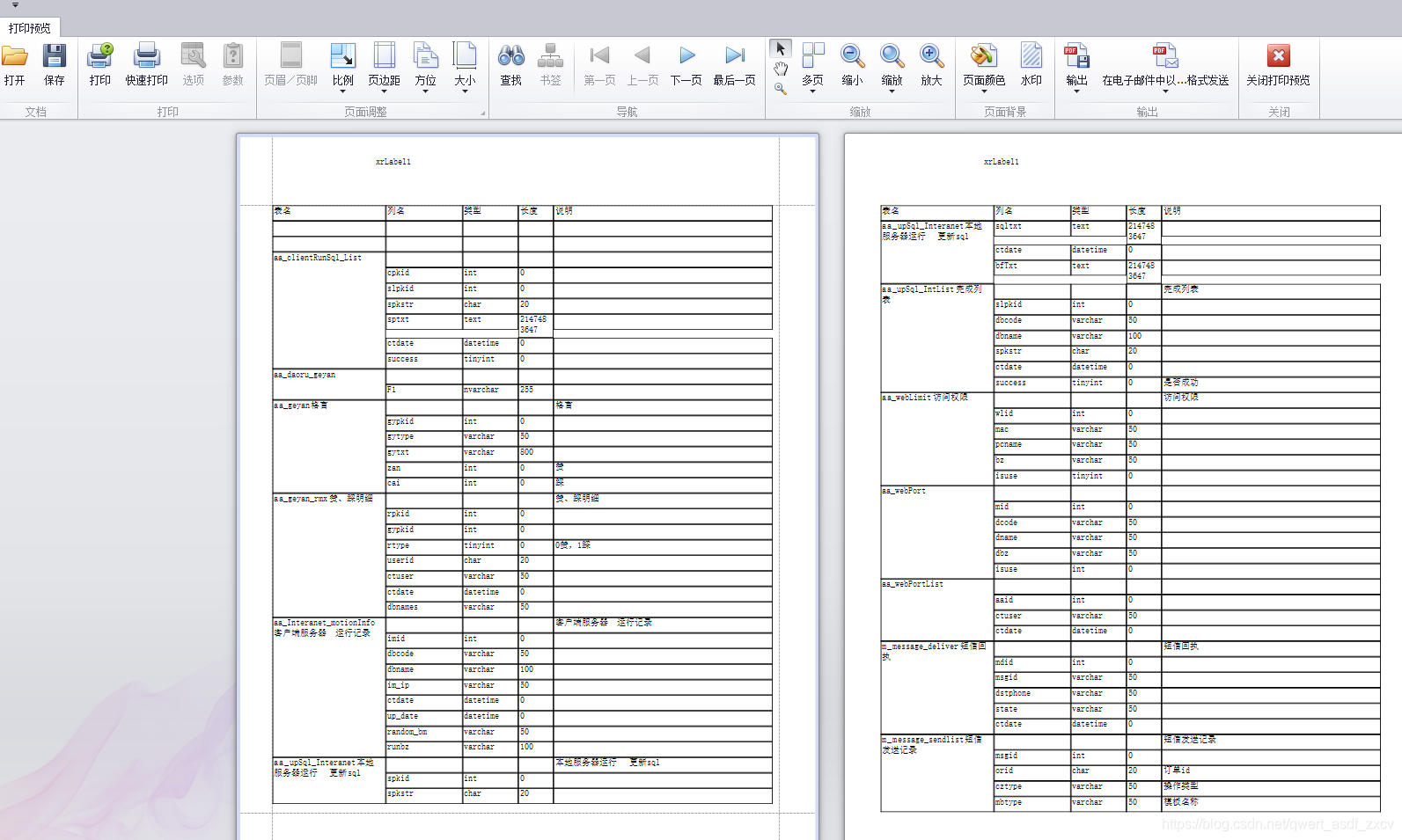Go to First Page (第一页)
Image resolution: width=1402 pixels, height=840 pixels.
coord(600,65)
